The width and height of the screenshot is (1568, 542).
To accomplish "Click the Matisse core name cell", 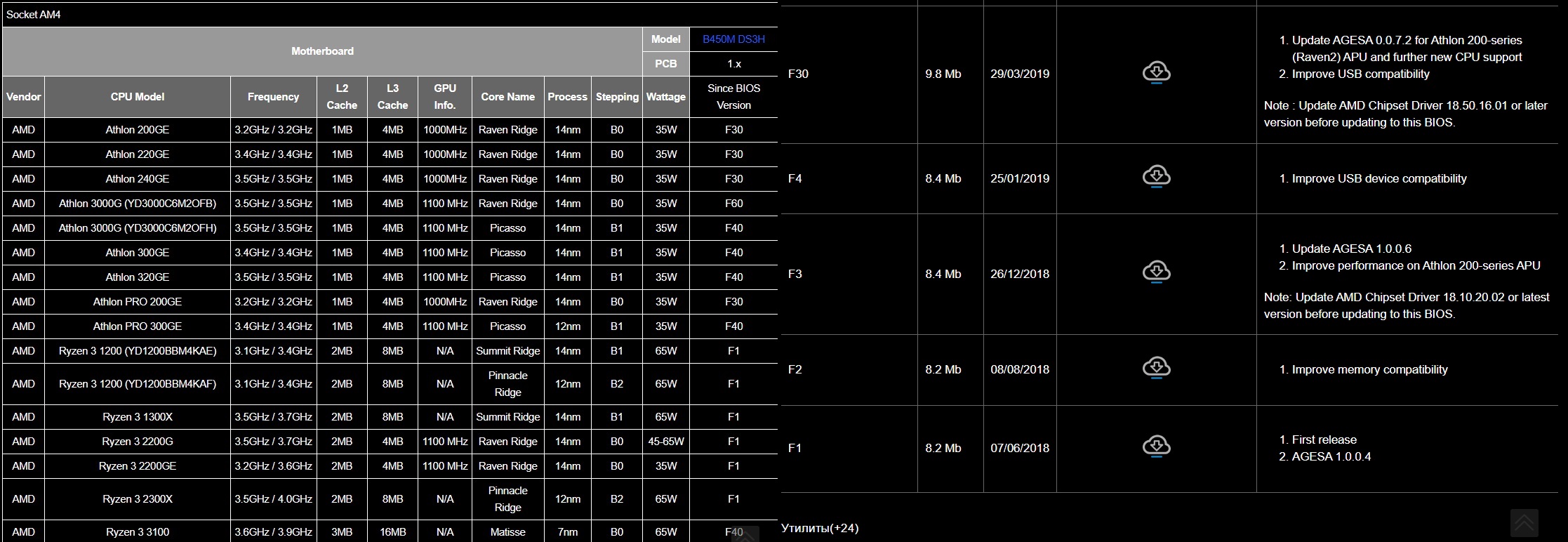I will click(508, 531).
